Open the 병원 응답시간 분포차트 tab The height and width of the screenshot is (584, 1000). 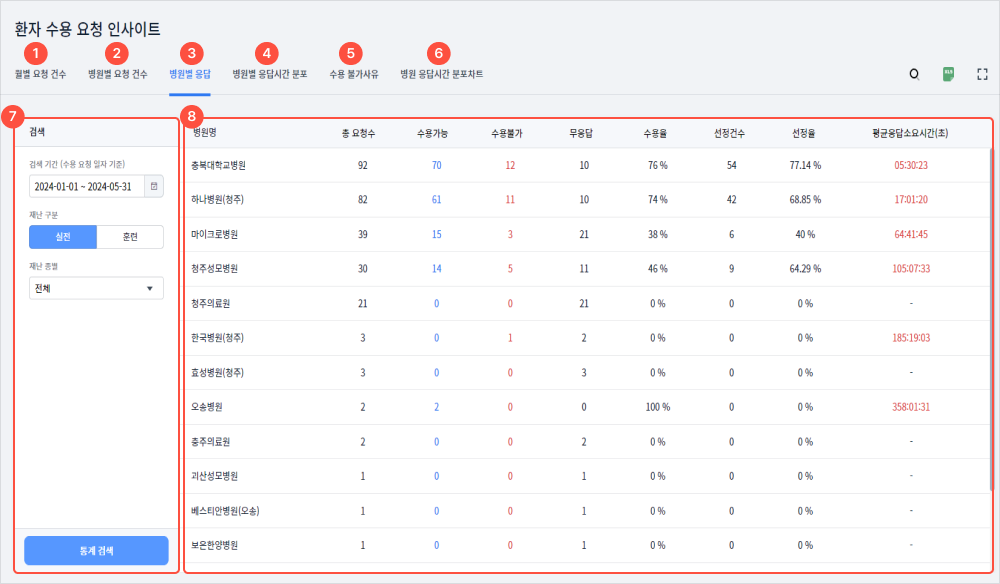[x=441, y=74]
